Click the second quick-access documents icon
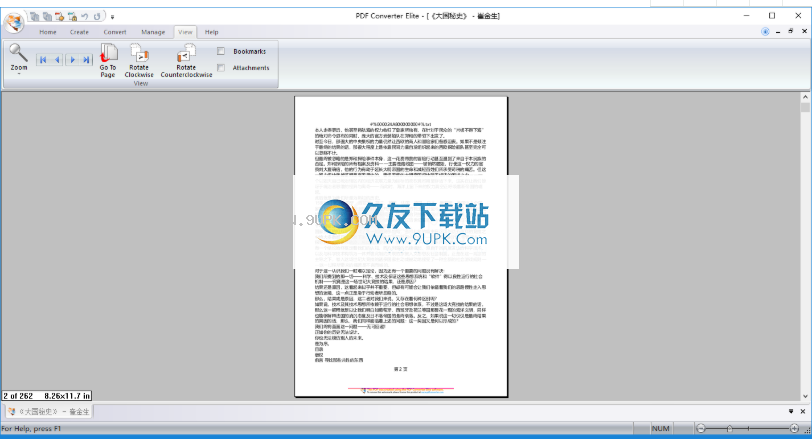Image resolution: width=812 pixels, height=445 pixels. pyautogui.click(x=47, y=17)
